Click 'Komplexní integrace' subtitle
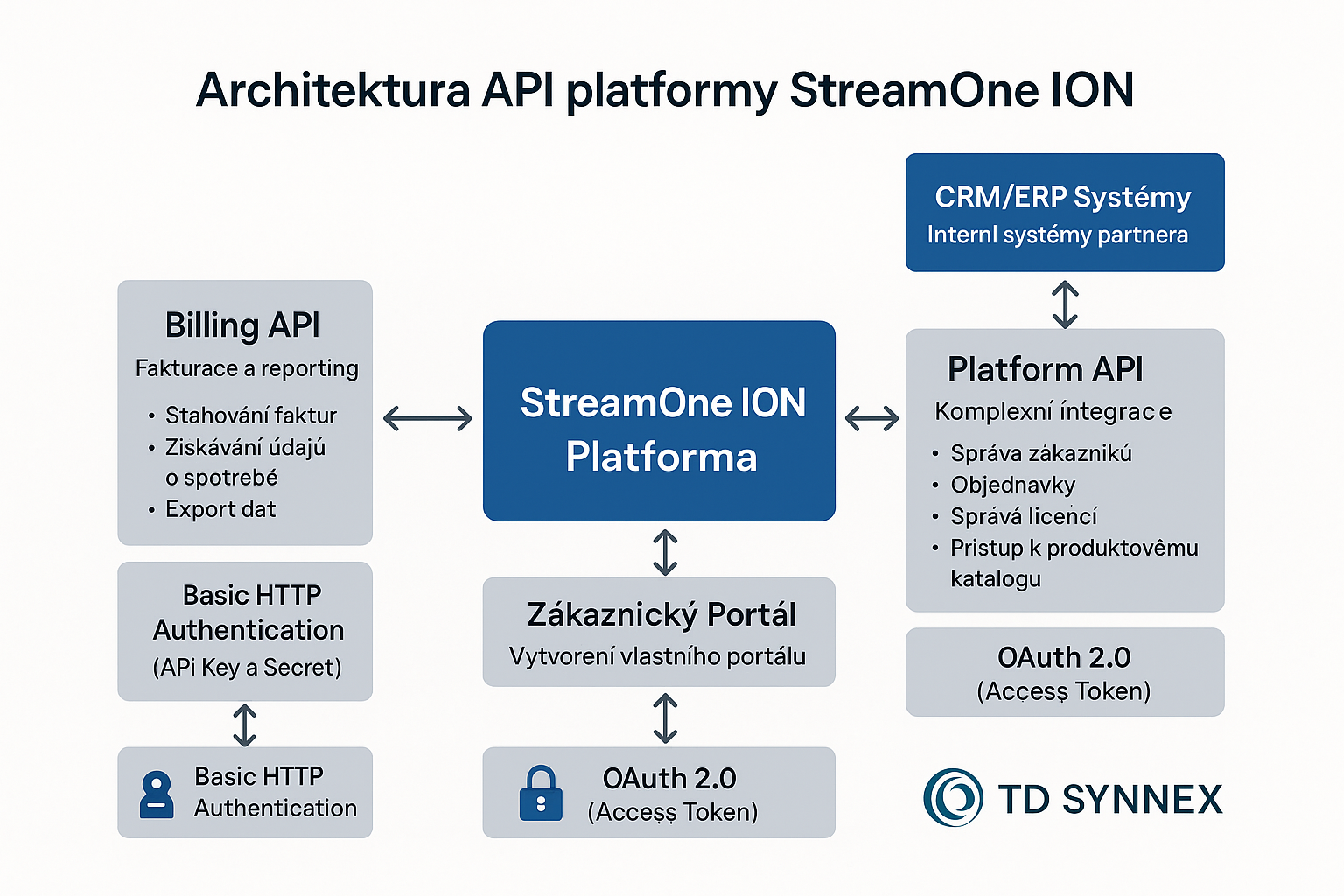This screenshot has height=896, width=1344. tap(1053, 411)
